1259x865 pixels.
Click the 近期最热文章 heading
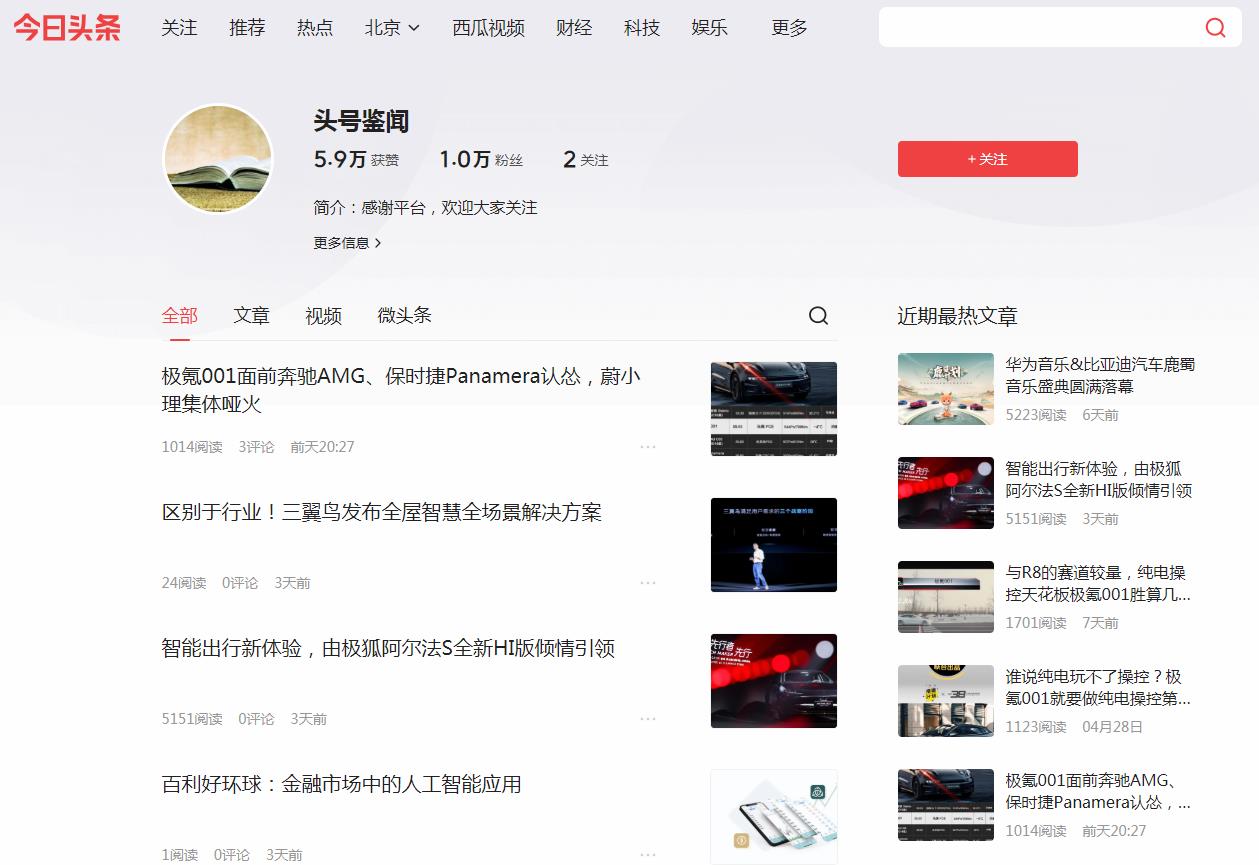pos(957,316)
